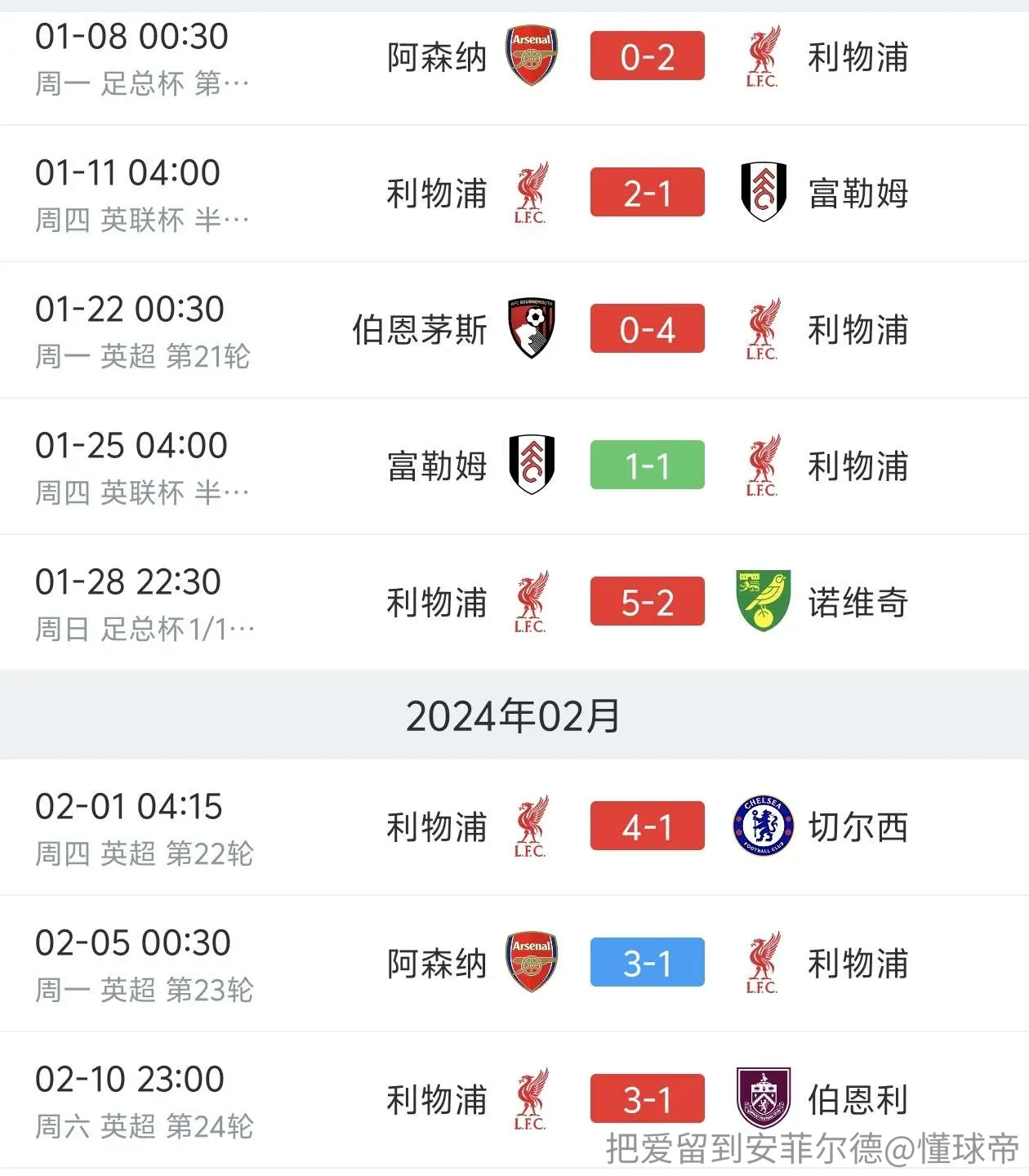Image resolution: width=1029 pixels, height=1176 pixels.
Task: Open the 02-10 23:00 match row
Action: click(x=514, y=1100)
